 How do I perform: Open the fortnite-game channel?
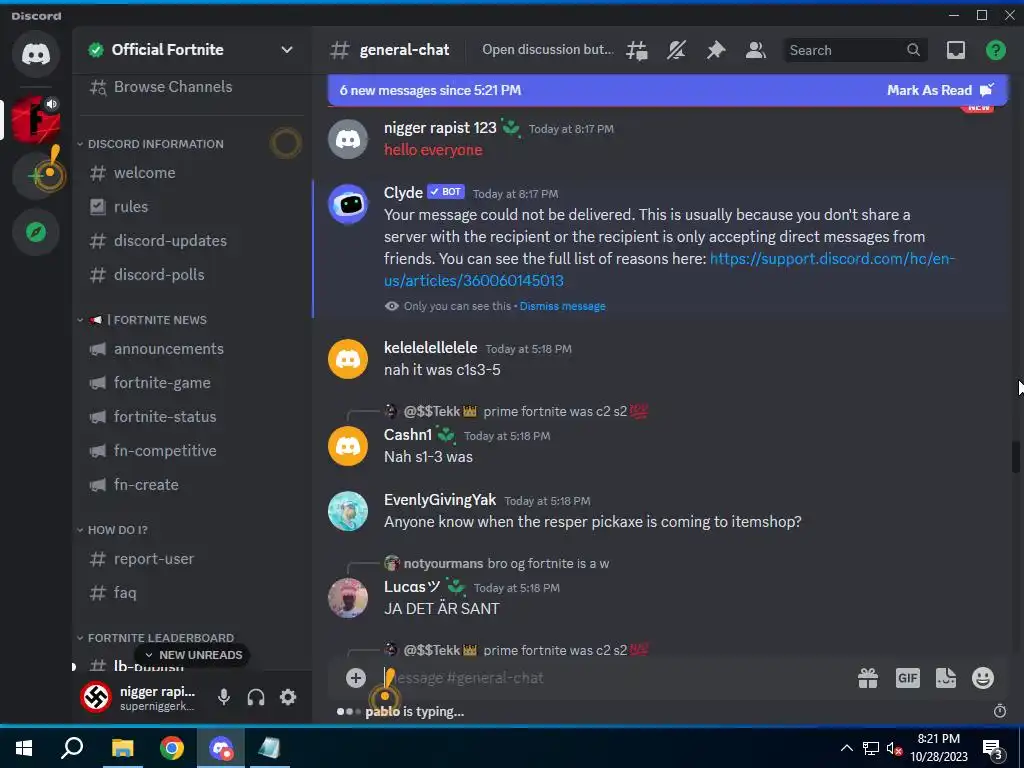[x=192, y=383]
